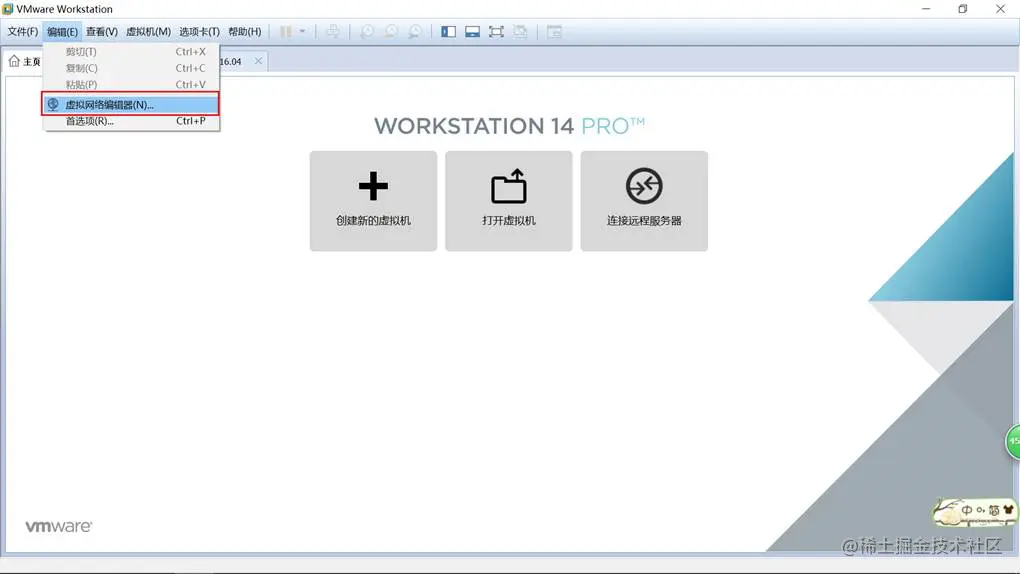Close the 编辑(E) menu in menu bar

tap(62, 31)
